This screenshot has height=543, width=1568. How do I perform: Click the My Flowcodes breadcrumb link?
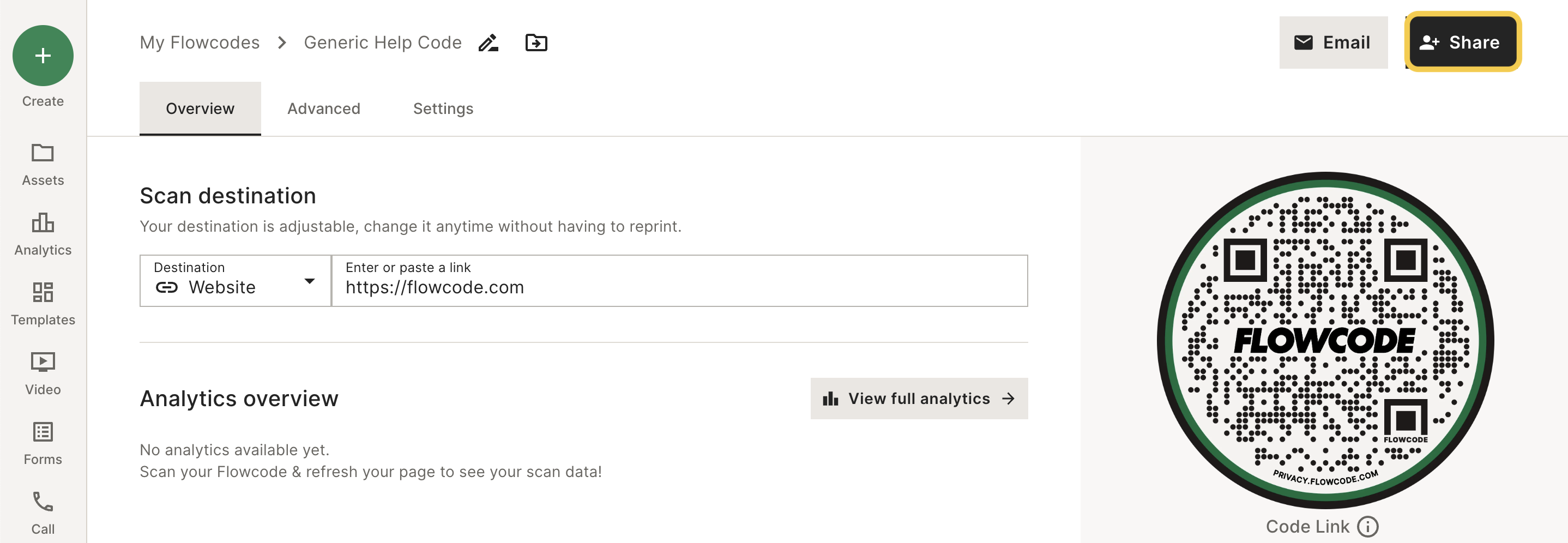pyautogui.click(x=200, y=43)
